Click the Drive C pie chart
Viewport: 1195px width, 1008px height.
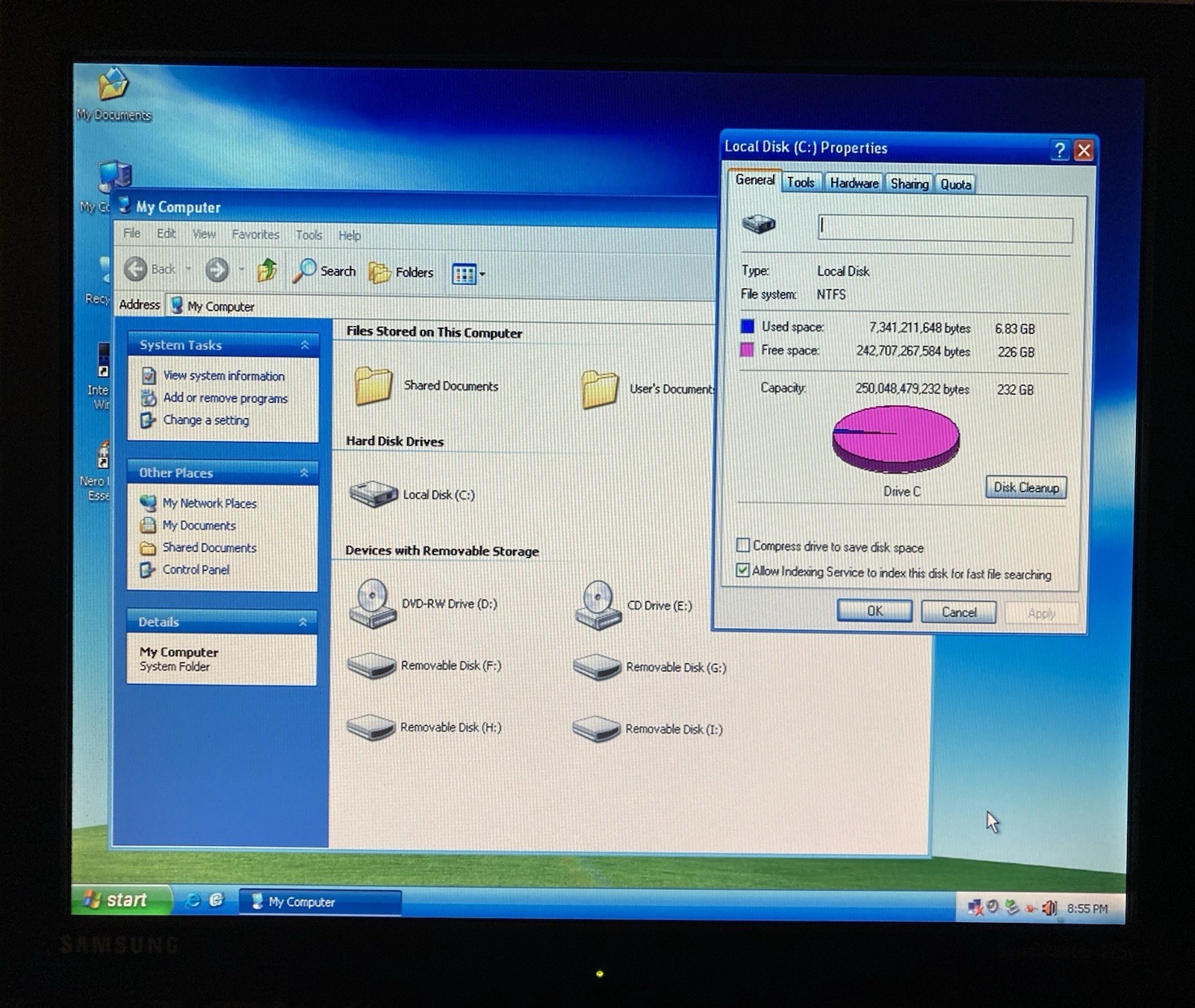[x=896, y=438]
